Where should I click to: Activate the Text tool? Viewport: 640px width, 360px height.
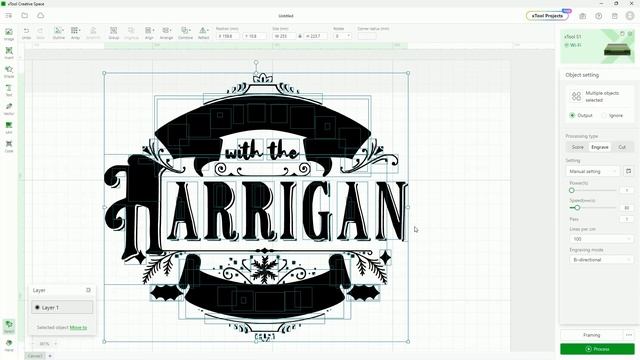click(9, 90)
